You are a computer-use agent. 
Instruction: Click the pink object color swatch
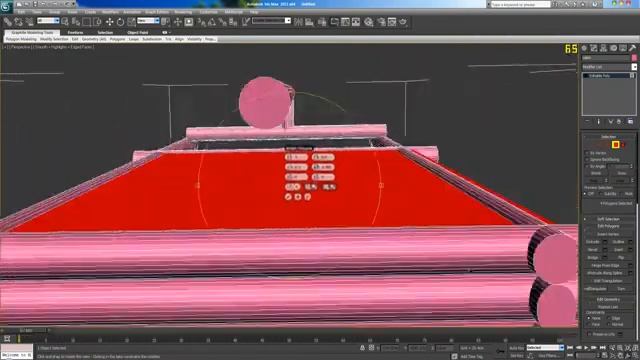[634, 58]
